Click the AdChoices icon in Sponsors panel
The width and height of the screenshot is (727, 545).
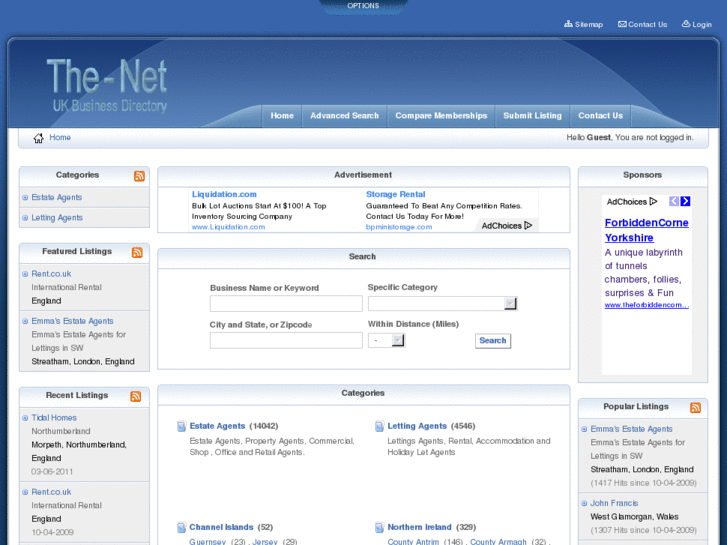point(653,201)
